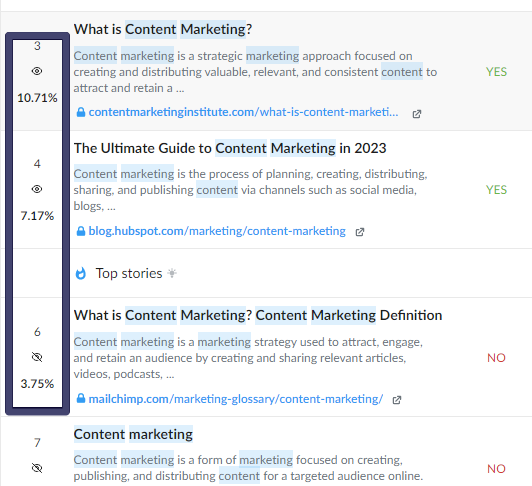Image resolution: width=532 pixels, height=486 pixels.
Task: Click the flame icon beside Top stories
Action: [81, 273]
